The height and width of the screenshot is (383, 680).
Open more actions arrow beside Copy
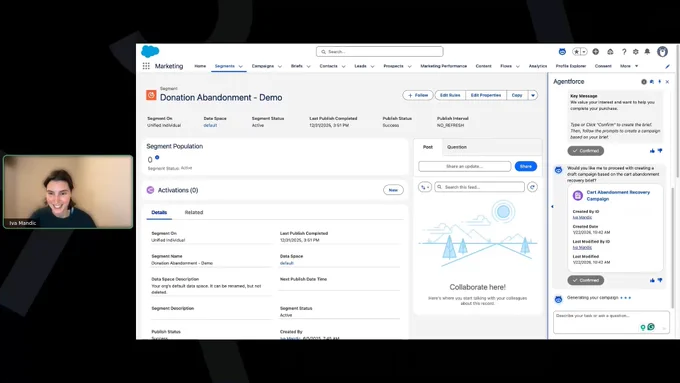(x=533, y=95)
